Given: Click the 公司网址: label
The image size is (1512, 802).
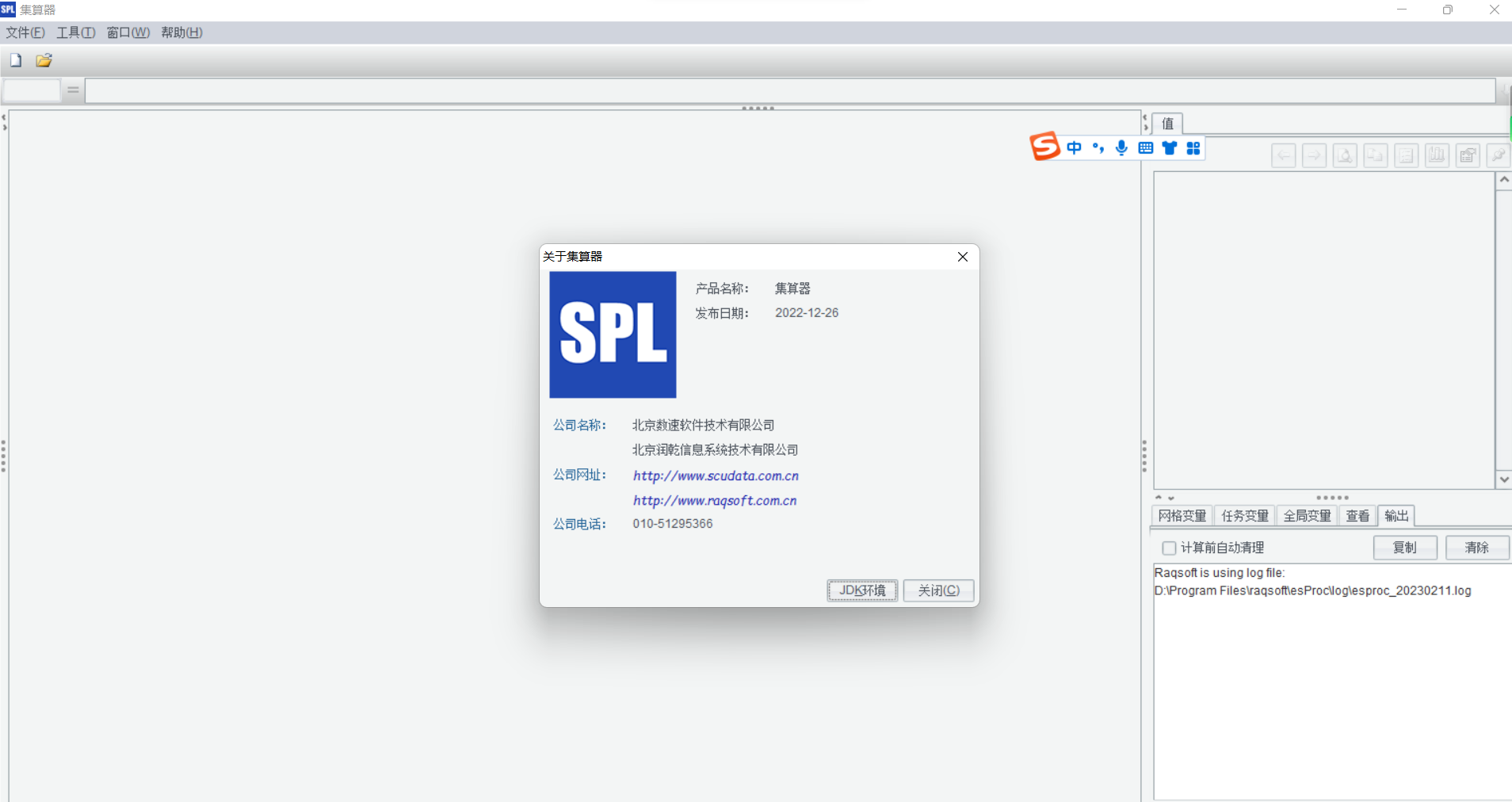Looking at the screenshot, I should [x=580, y=475].
